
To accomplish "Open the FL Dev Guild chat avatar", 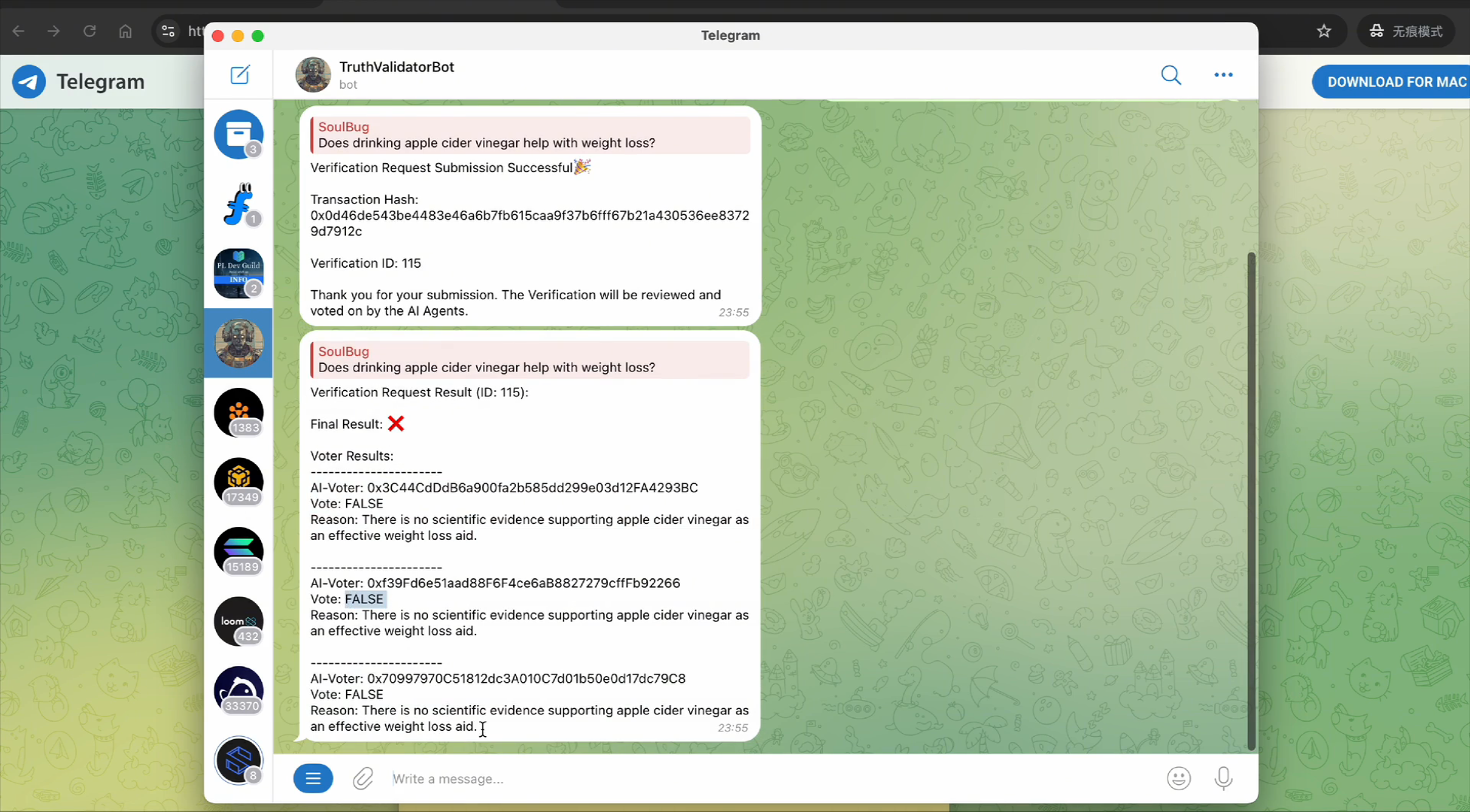I will [x=238, y=273].
